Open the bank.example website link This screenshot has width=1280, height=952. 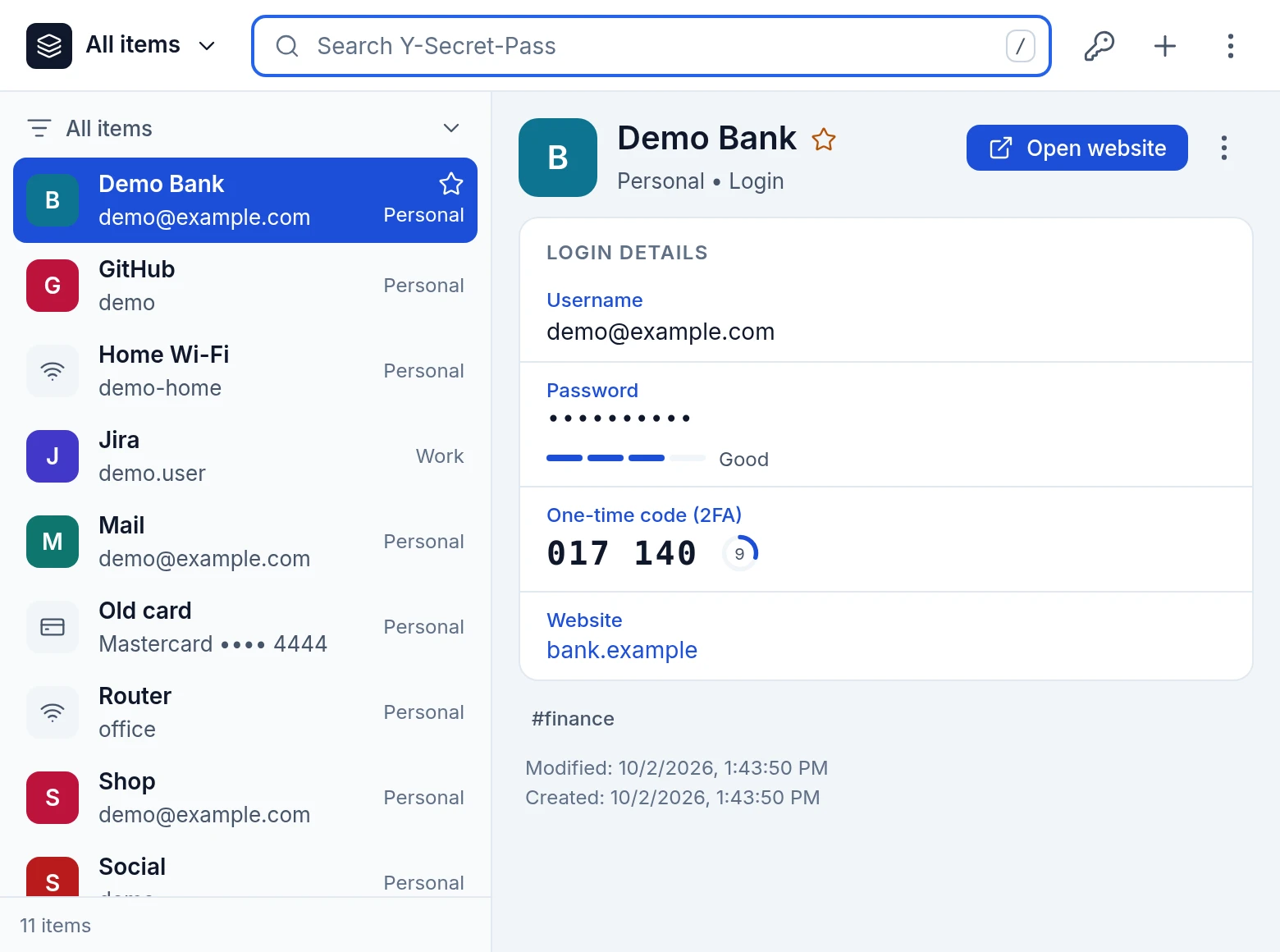tap(622, 650)
